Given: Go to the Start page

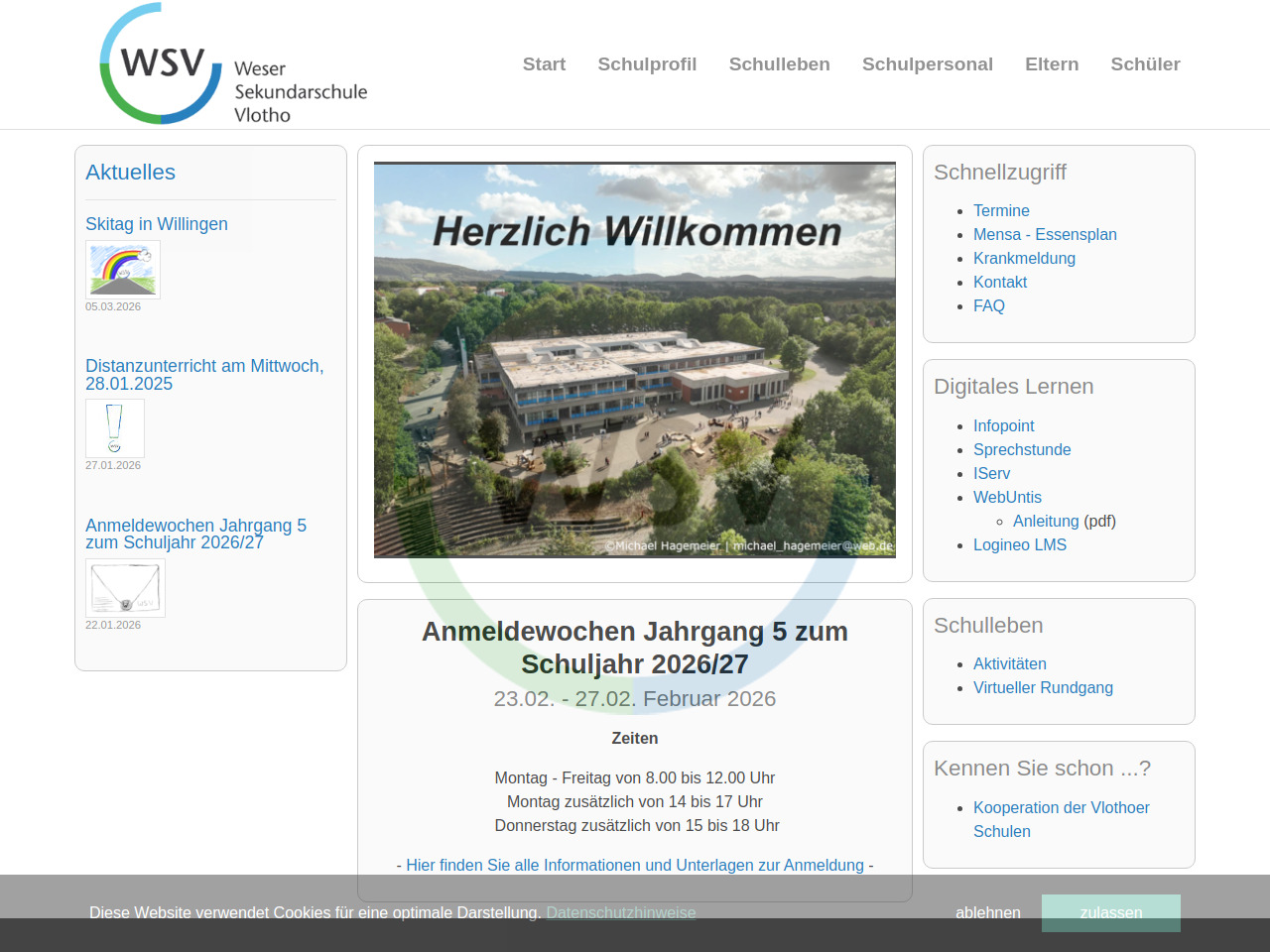Looking at the screenshot, I should pyautogui.click(x=544, y=64).
